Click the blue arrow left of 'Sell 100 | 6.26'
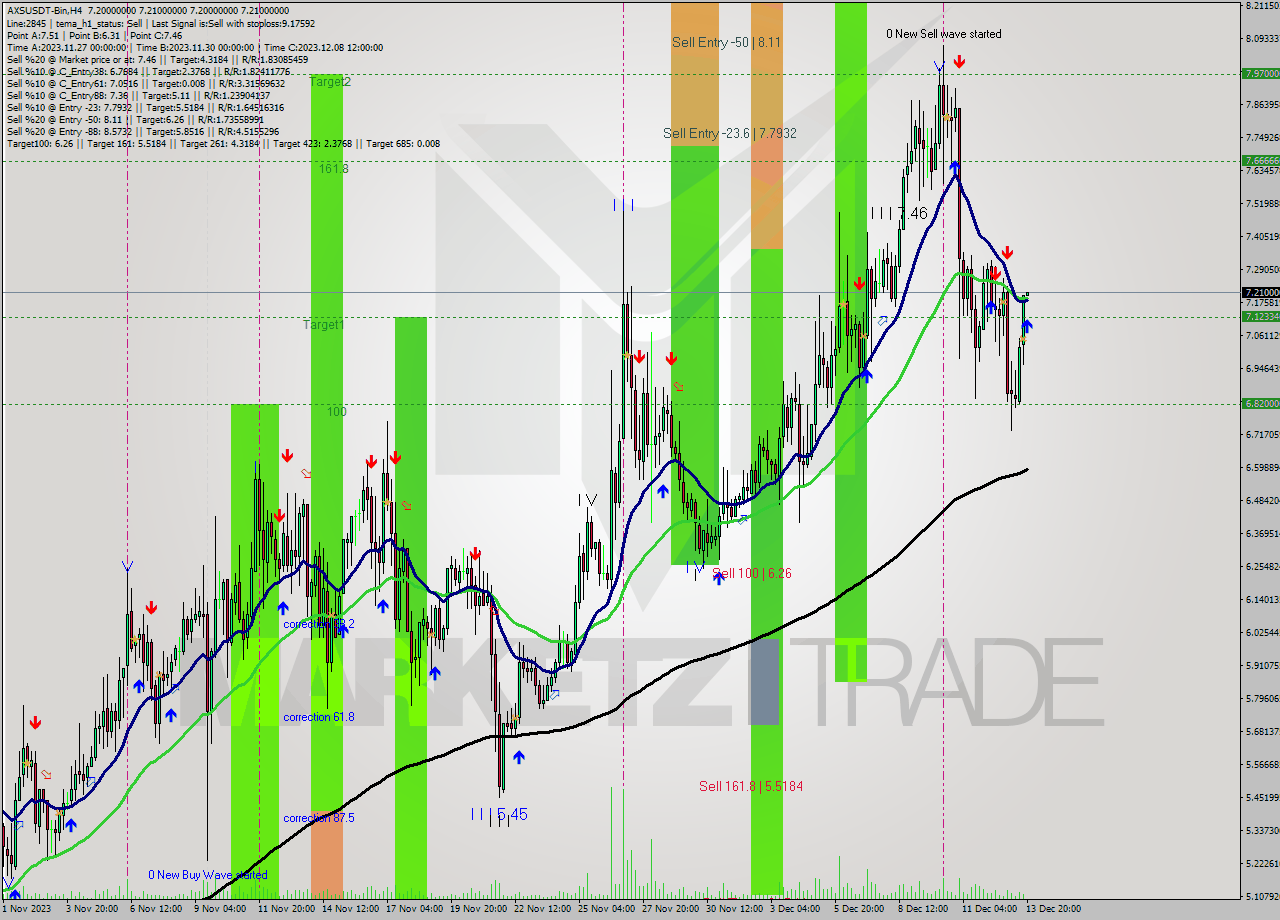This screenshot has height=920, width=1280. [718, 578]
